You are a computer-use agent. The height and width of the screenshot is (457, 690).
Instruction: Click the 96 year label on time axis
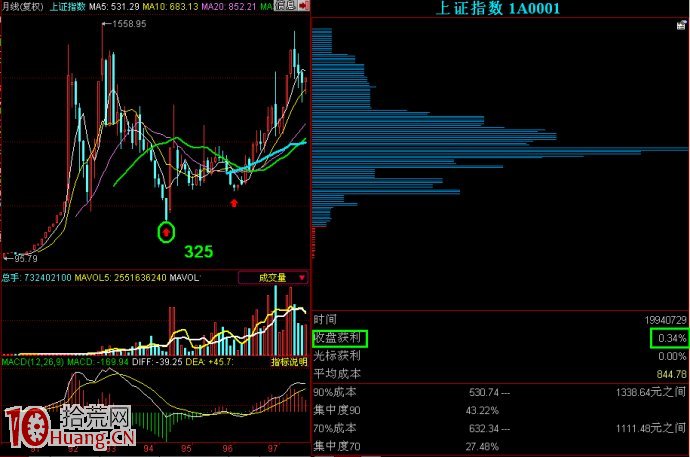(227, 449)
